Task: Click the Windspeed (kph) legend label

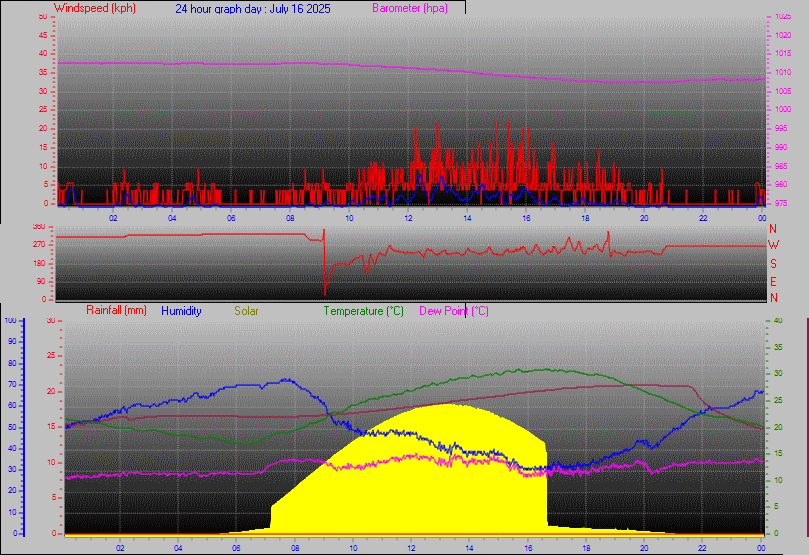Action: tap(94, 8)
